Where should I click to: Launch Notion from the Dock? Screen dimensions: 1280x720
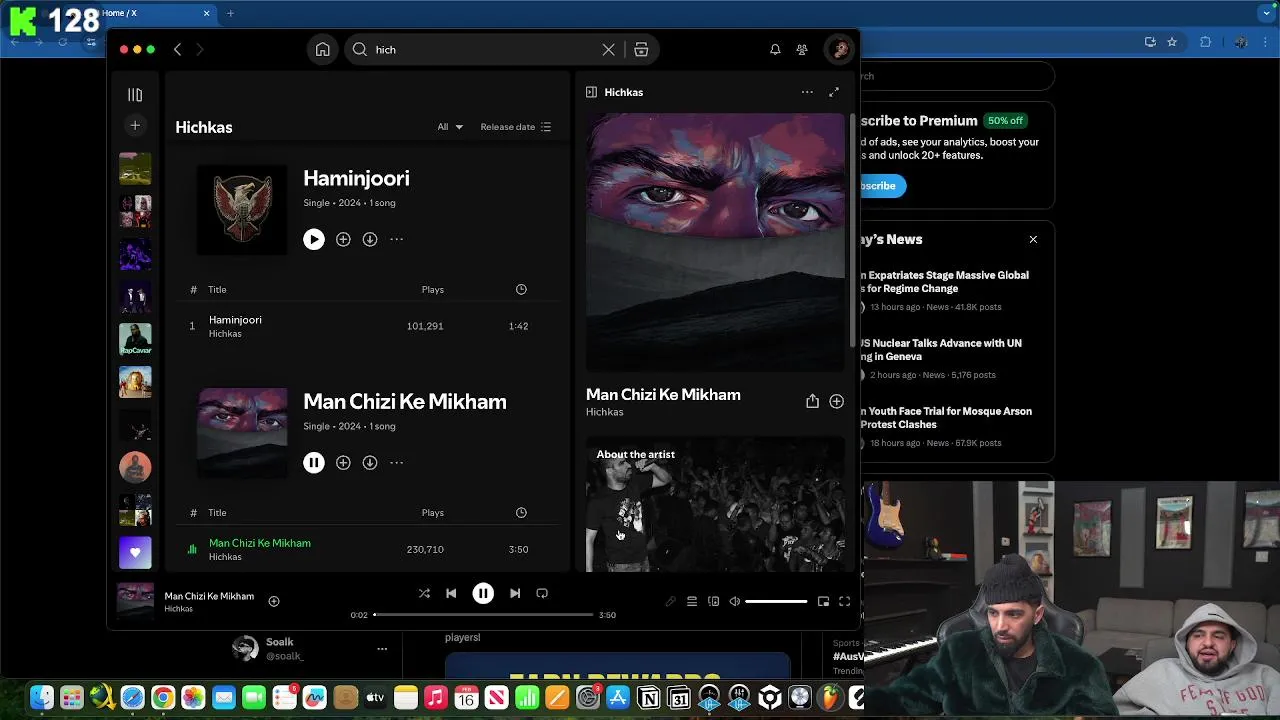click(x=649, y=697)
